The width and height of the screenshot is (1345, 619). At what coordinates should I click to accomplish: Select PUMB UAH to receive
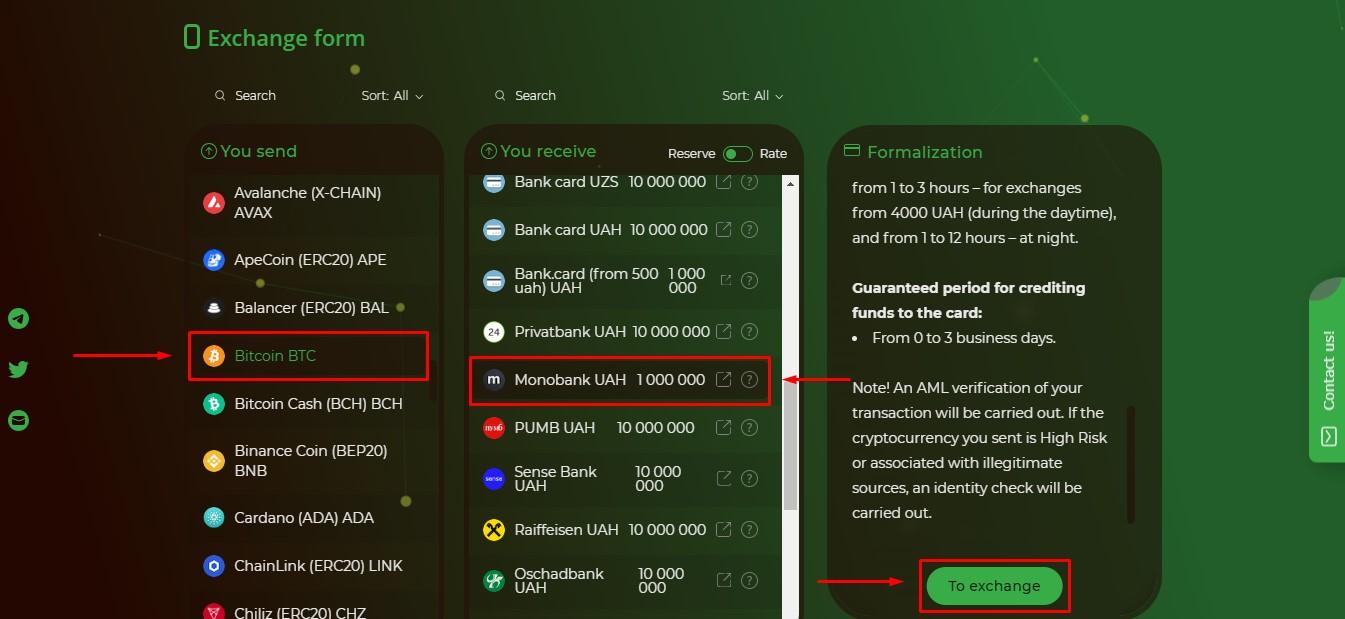click(625, 428)
